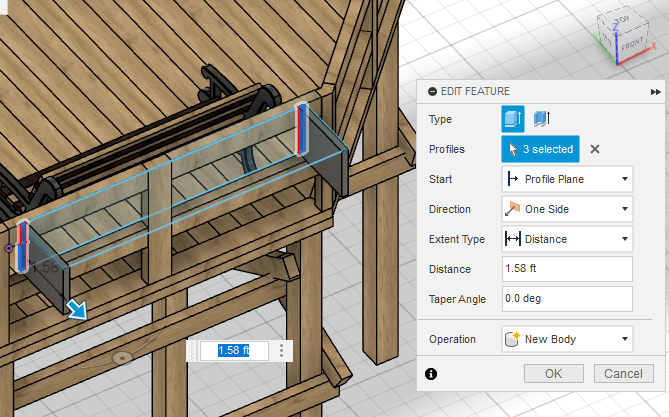Click the TOP face of the ViewCube
This screenshot has width=669, height=417.
(x=622, y=20)
